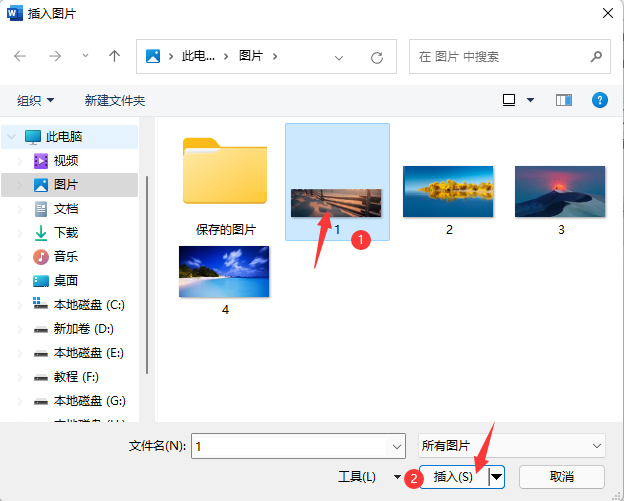Close the 插入图片 dialog

(608, 13)
